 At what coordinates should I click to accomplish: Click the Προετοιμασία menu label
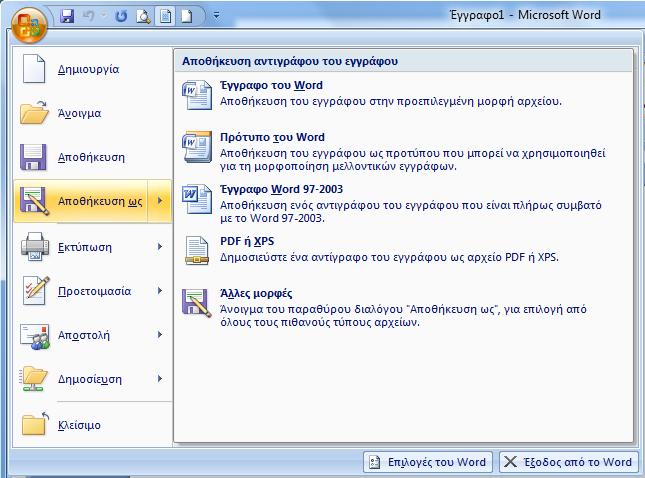coord(95,291)
